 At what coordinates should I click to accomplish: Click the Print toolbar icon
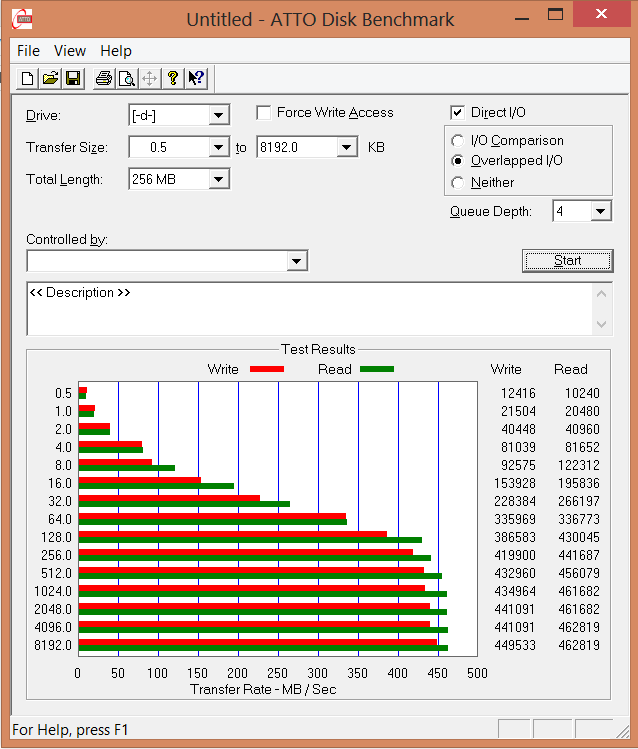tap(104, 78)
